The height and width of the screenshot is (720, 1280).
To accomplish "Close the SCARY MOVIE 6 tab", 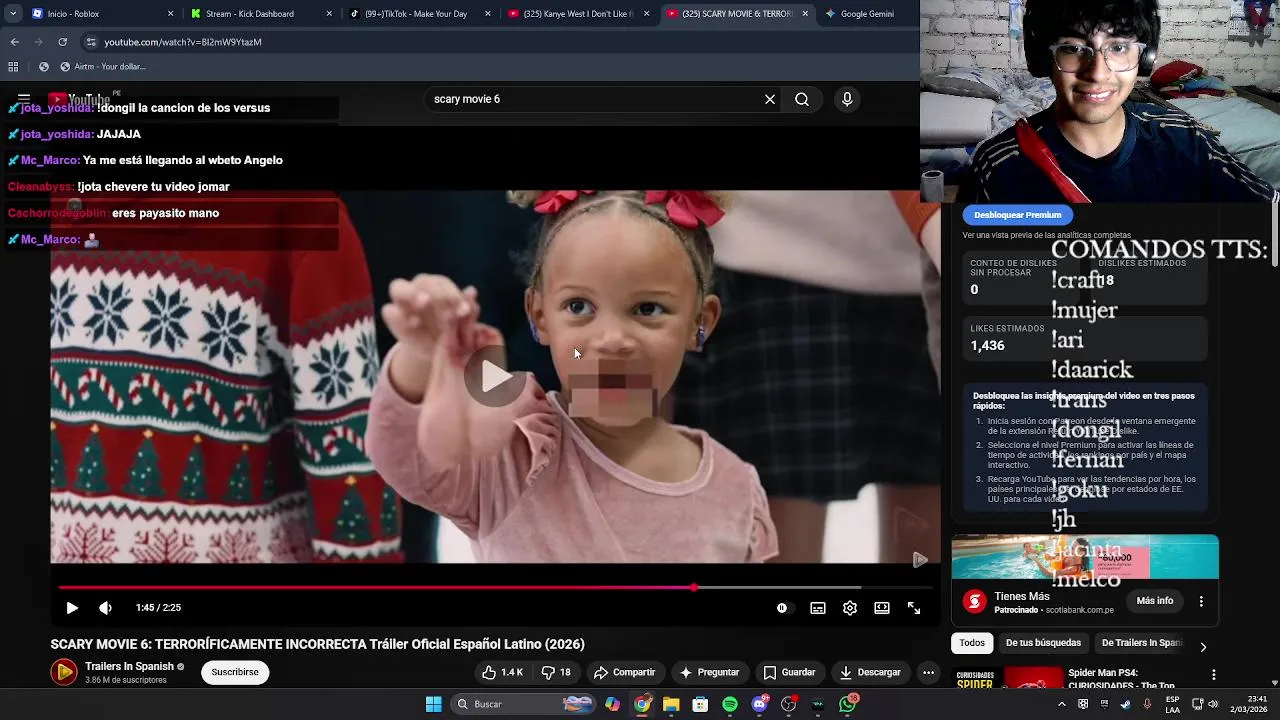I will 805,14.
